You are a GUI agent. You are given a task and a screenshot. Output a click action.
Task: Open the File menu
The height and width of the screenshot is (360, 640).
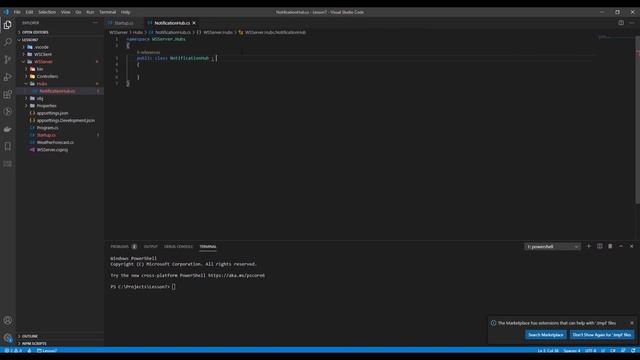[x=17, y=12]
